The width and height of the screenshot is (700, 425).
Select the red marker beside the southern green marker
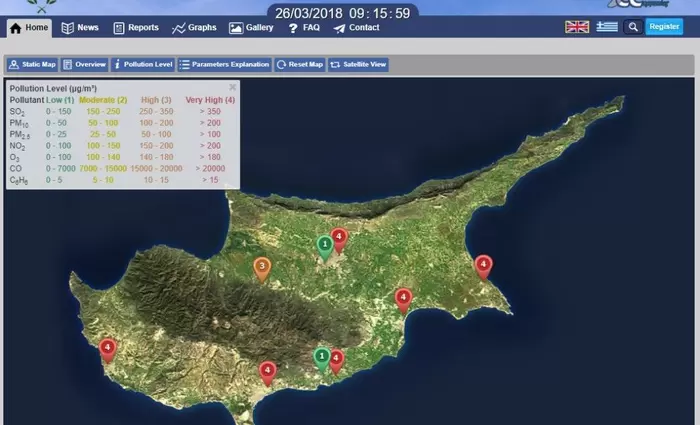336,362
